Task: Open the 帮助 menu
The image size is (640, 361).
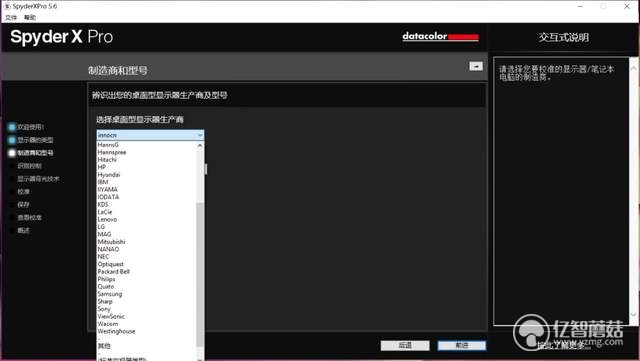Action: [x=30, y=18]
